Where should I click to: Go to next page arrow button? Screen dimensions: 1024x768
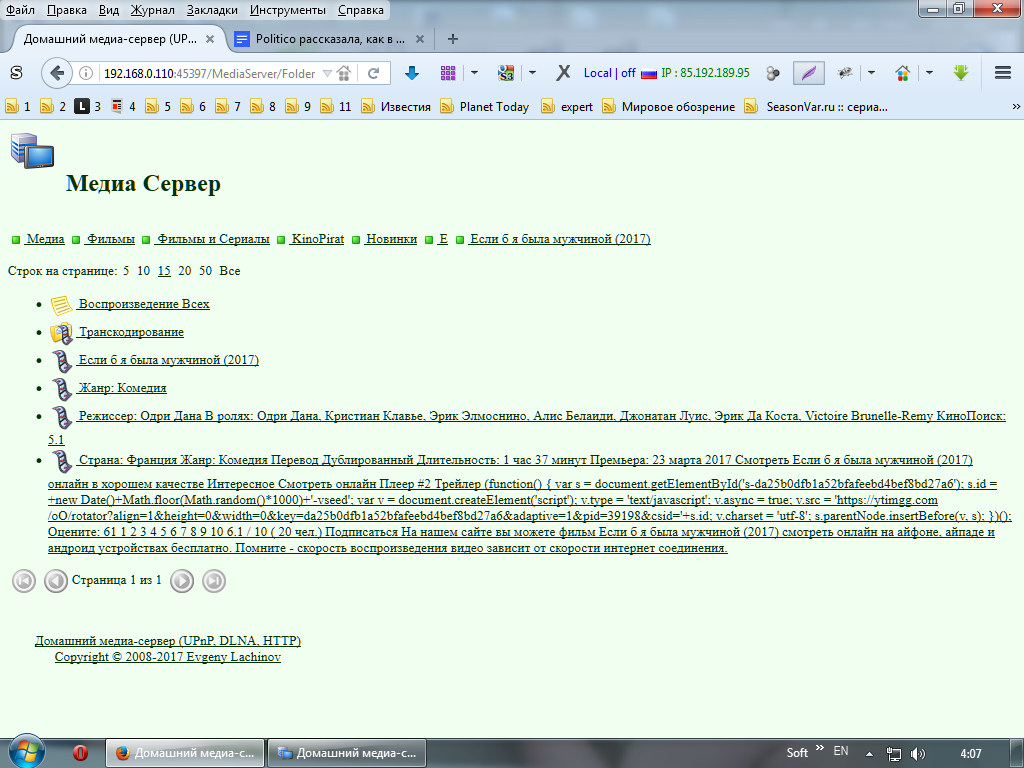181,581
